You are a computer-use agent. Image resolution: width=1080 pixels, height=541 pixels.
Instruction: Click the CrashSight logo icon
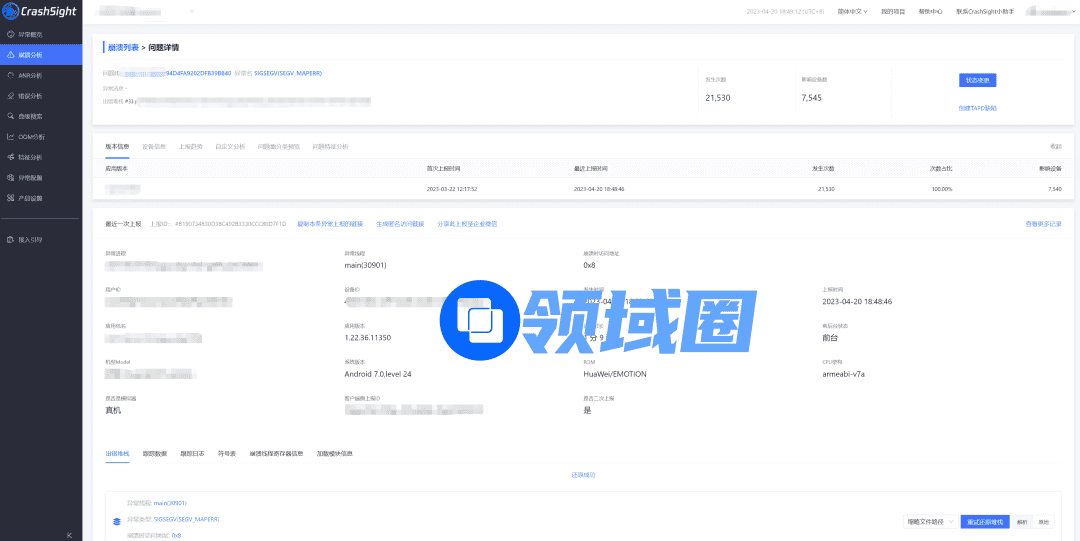tap(10, 11)
